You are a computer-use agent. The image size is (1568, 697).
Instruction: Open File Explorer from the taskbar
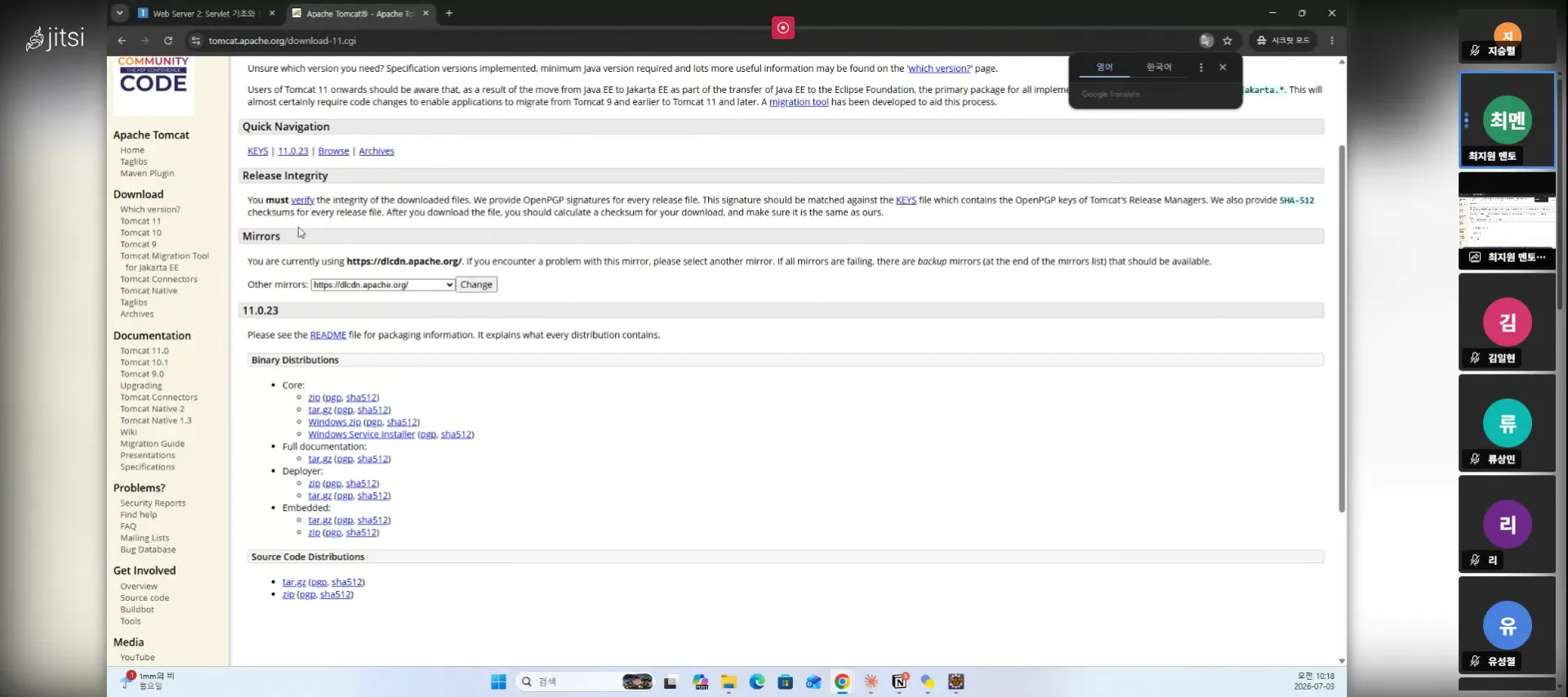[728, 681]
